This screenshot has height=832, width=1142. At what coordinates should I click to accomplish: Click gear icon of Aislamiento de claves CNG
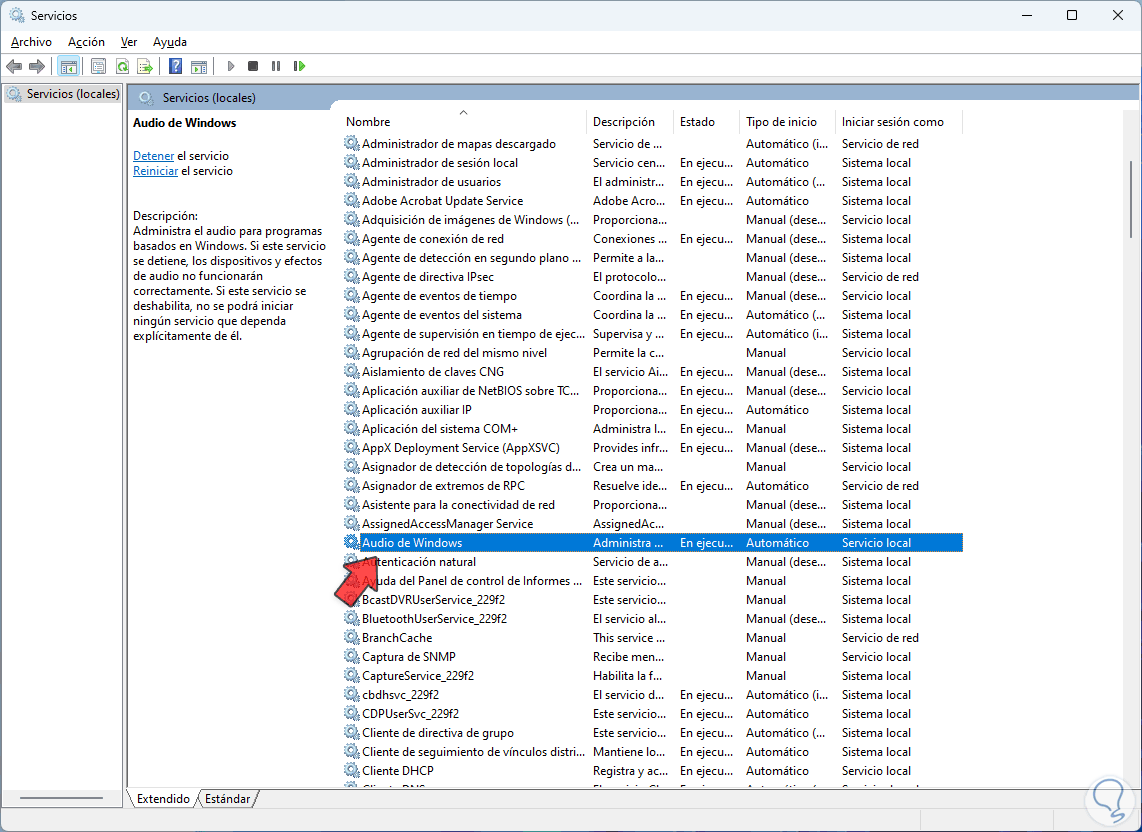[x=352, y=372]
